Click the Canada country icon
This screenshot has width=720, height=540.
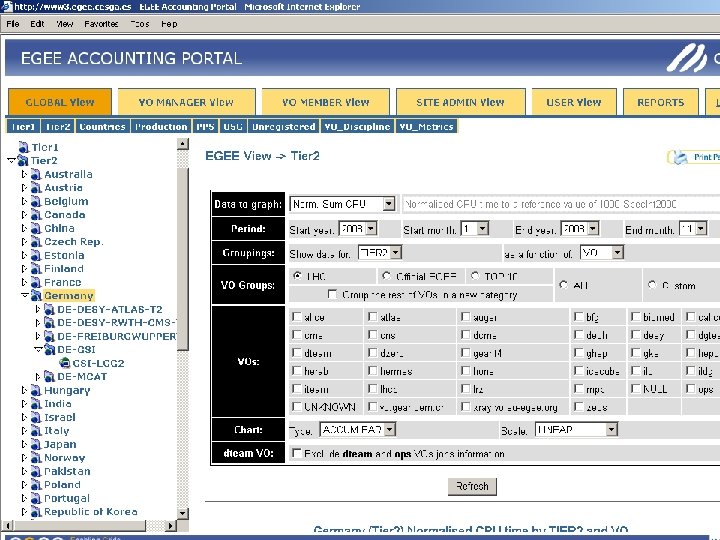(36, 215)
